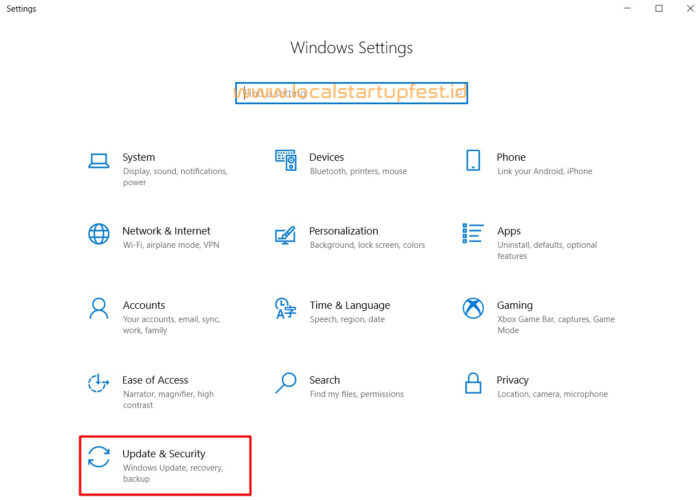Open the Accounts text label
Screen dimensions: 700x500
click(144, 305)
